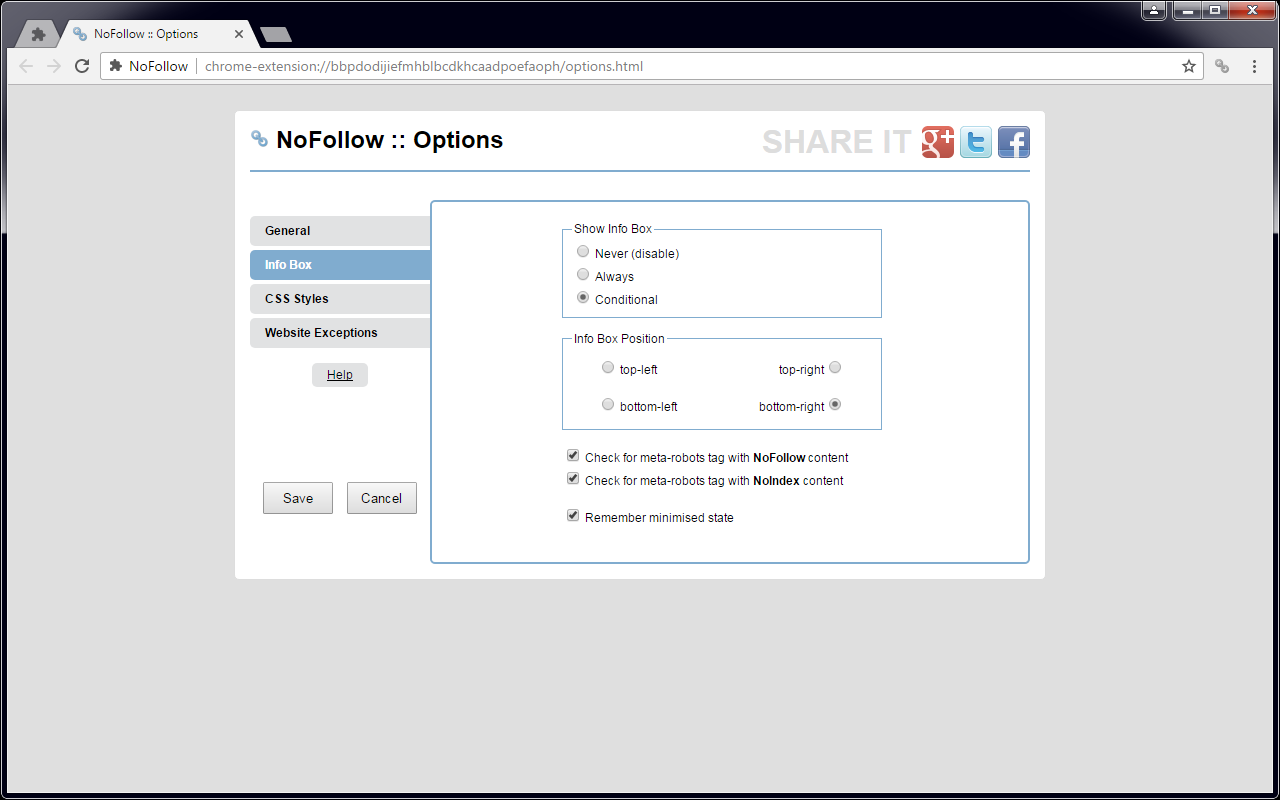The height and width of the screenshot is (800, 1280).
Task: Click the NoFollow :: Options heading
Action: (x=390, y=140)
